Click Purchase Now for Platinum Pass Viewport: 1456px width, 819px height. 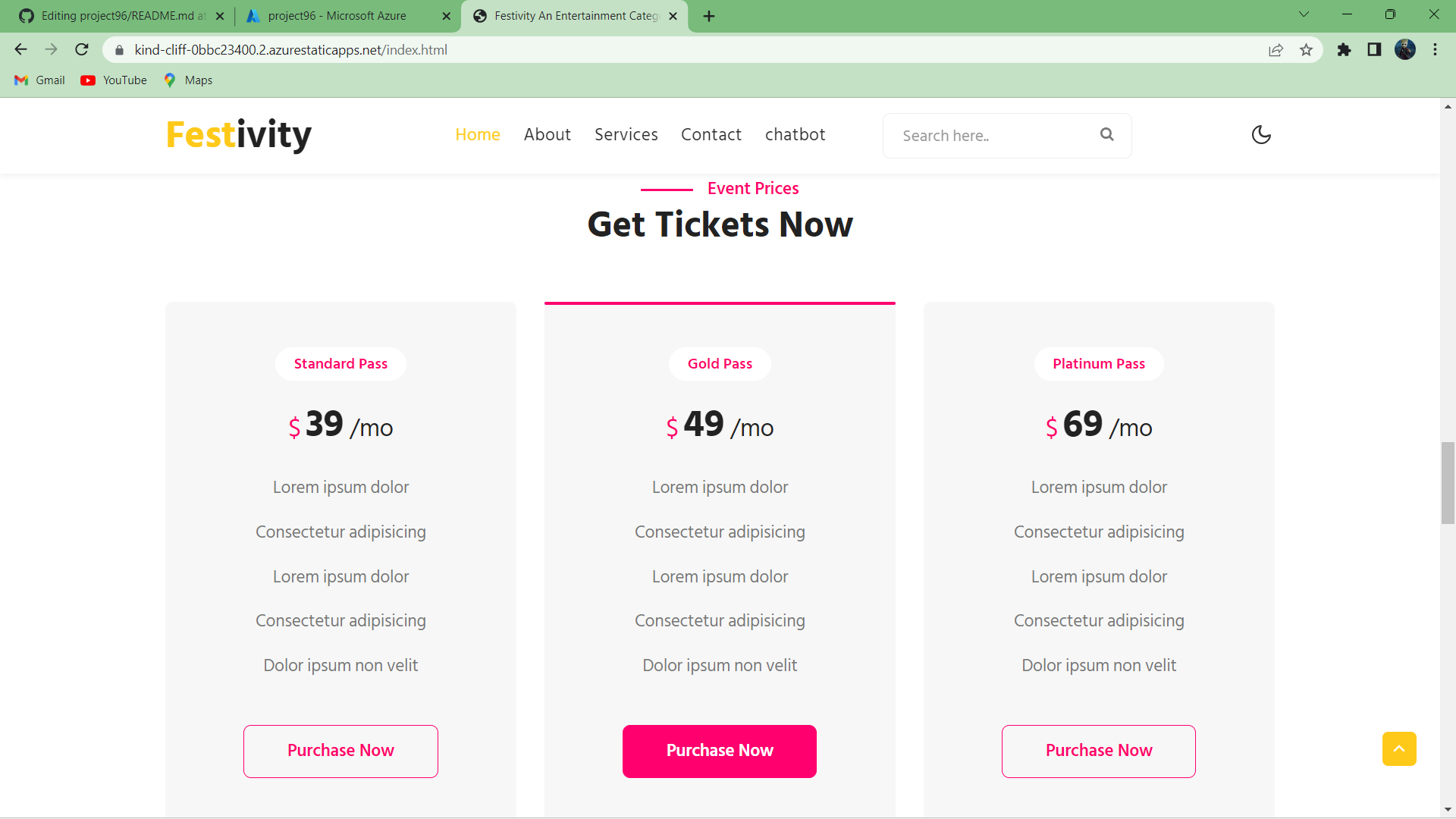1099,751
